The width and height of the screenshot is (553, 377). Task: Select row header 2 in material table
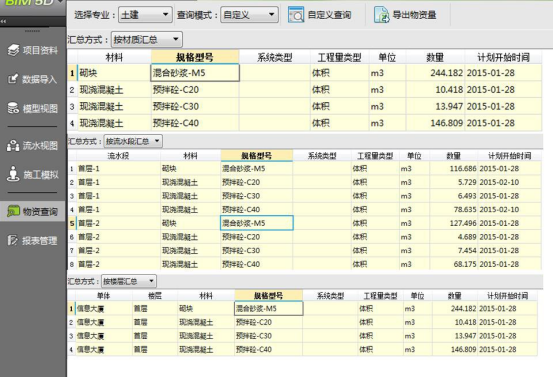click(x=72, y=90)
